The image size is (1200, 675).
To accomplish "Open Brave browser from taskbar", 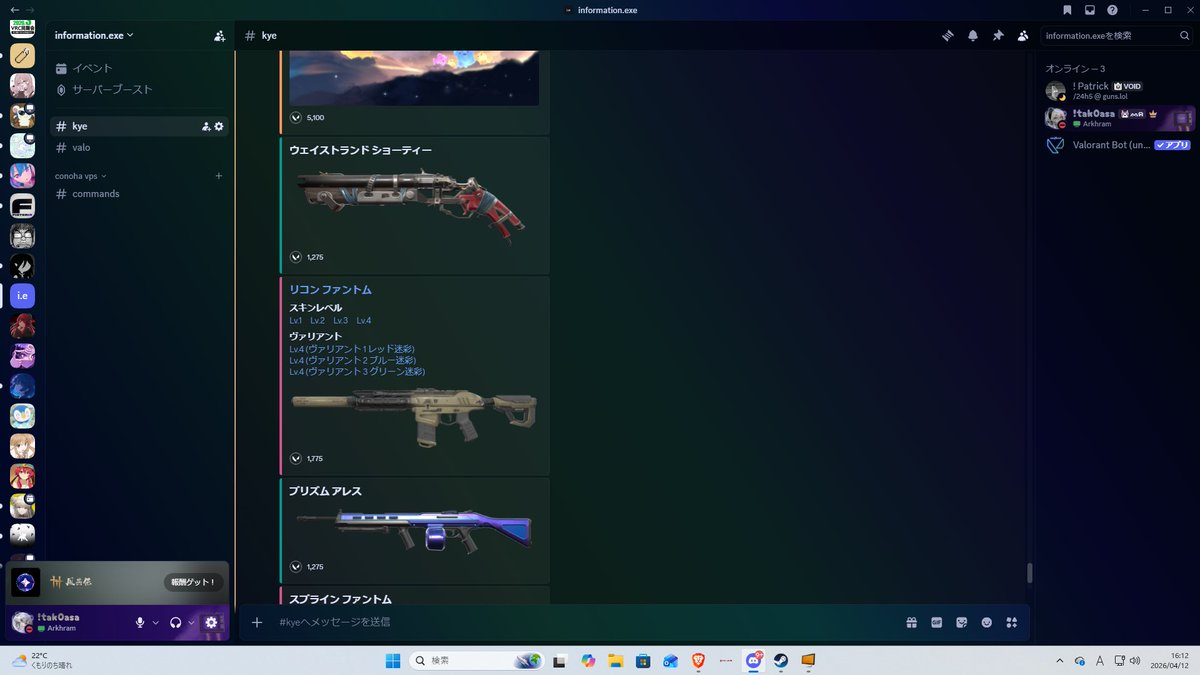I will (x=698, y=661).
